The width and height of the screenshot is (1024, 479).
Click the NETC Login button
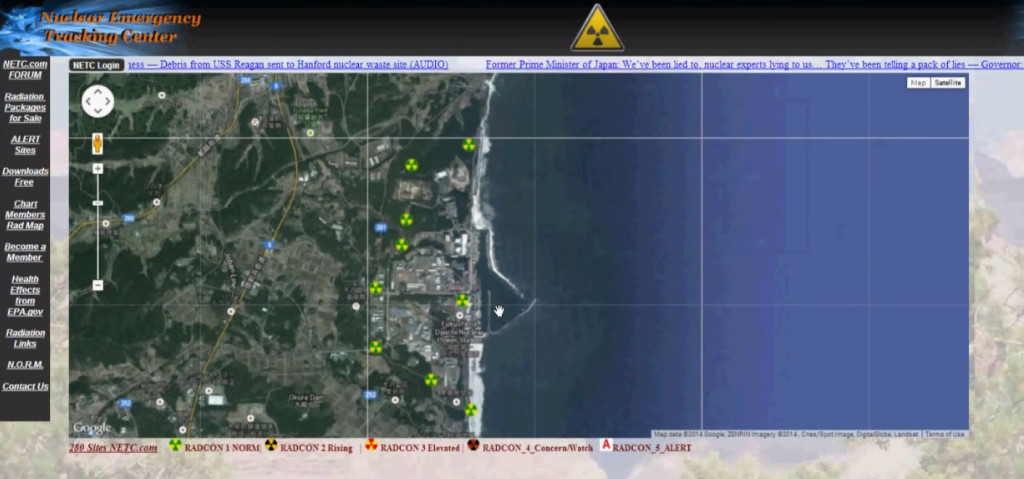tap(96, 65)
